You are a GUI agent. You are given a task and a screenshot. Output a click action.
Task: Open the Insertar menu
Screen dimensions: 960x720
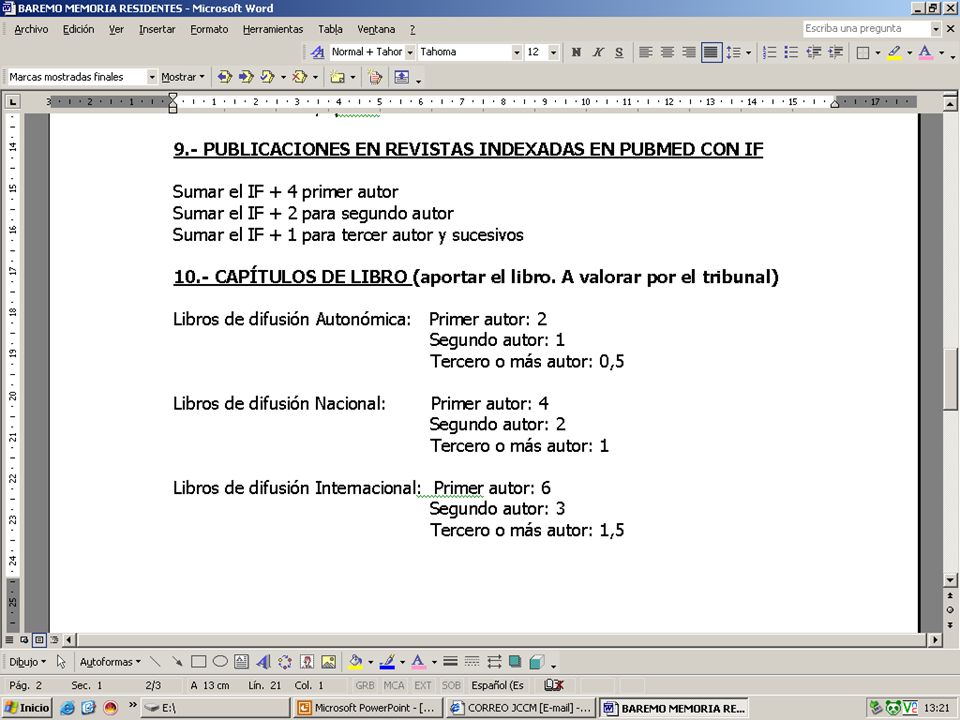click(157, 29)
